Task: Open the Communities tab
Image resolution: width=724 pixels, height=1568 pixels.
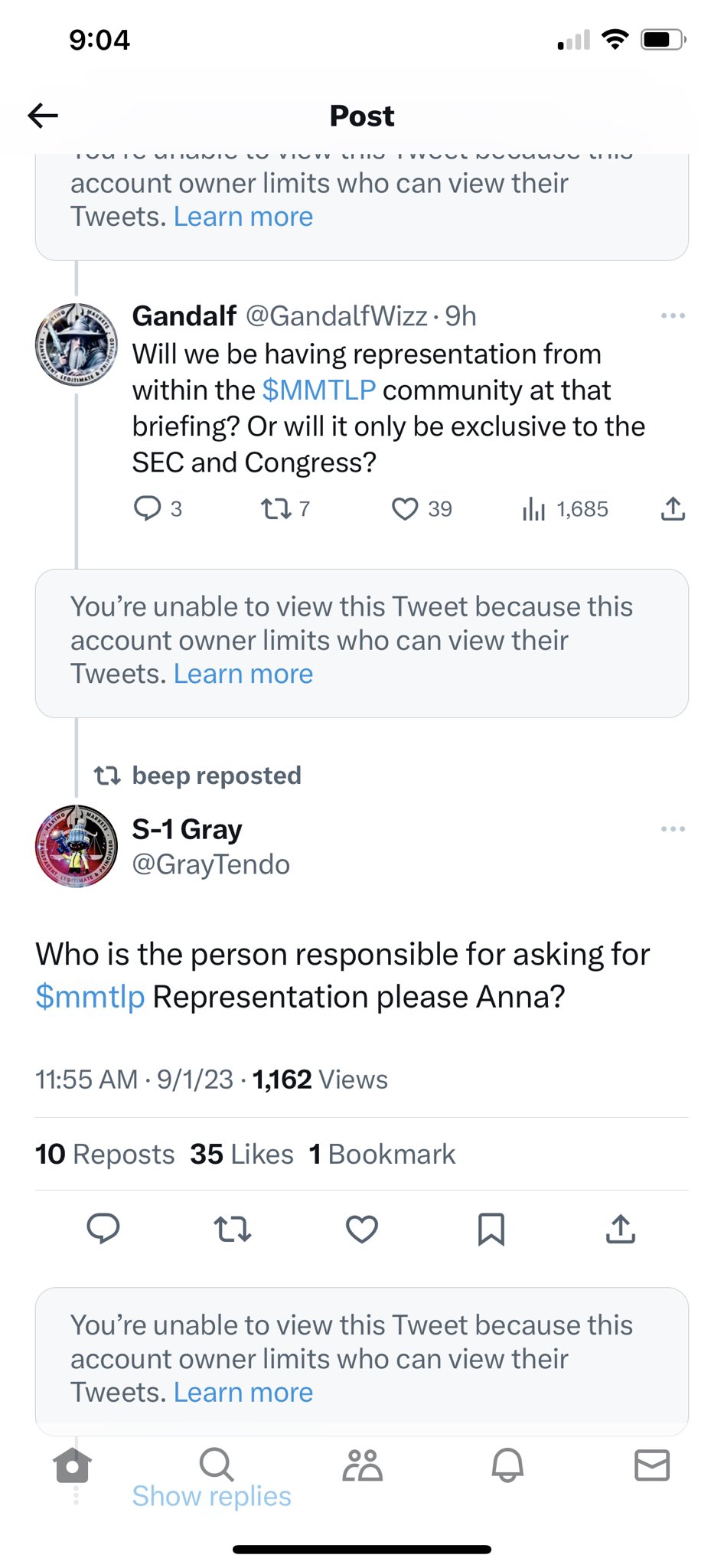Action: click(x=362, y=1465)
